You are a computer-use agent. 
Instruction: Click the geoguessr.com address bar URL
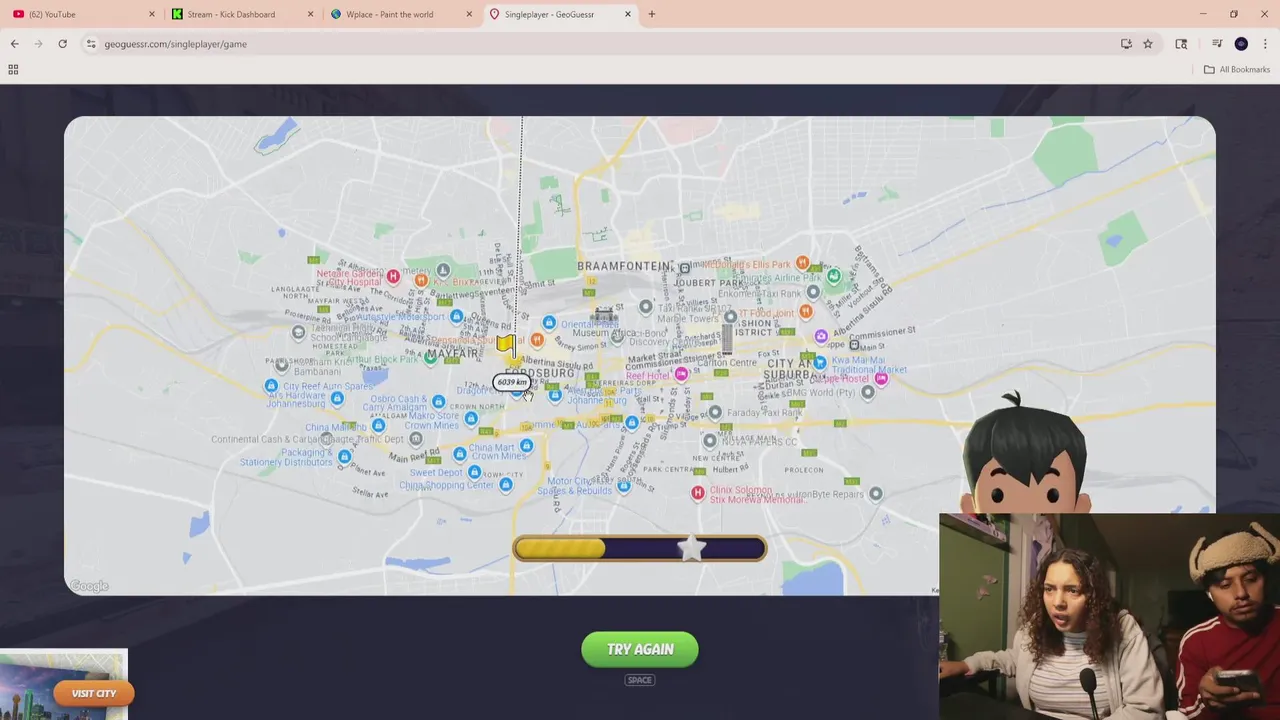click(176, 44)
